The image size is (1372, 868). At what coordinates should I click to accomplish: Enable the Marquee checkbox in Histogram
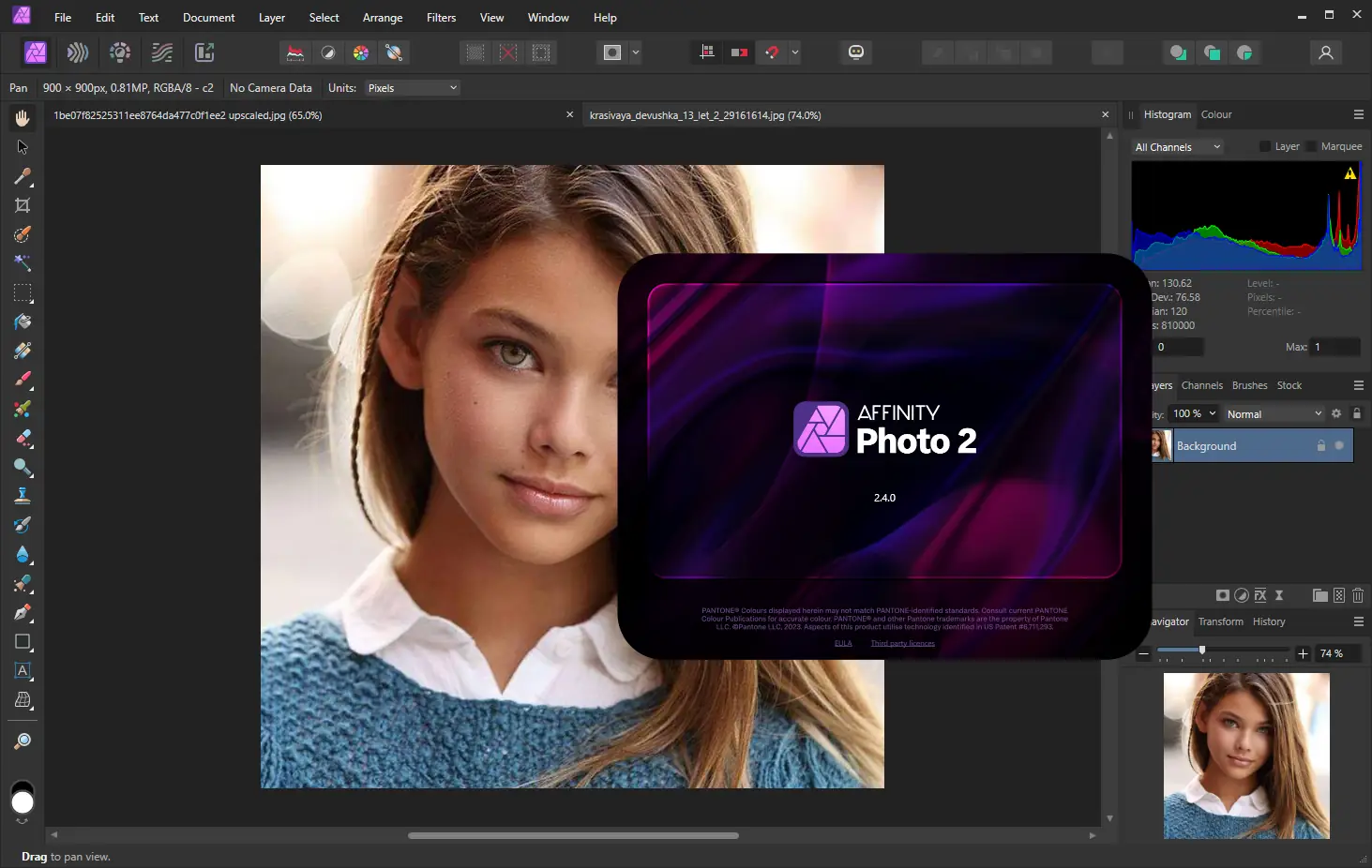[1312, 146]
